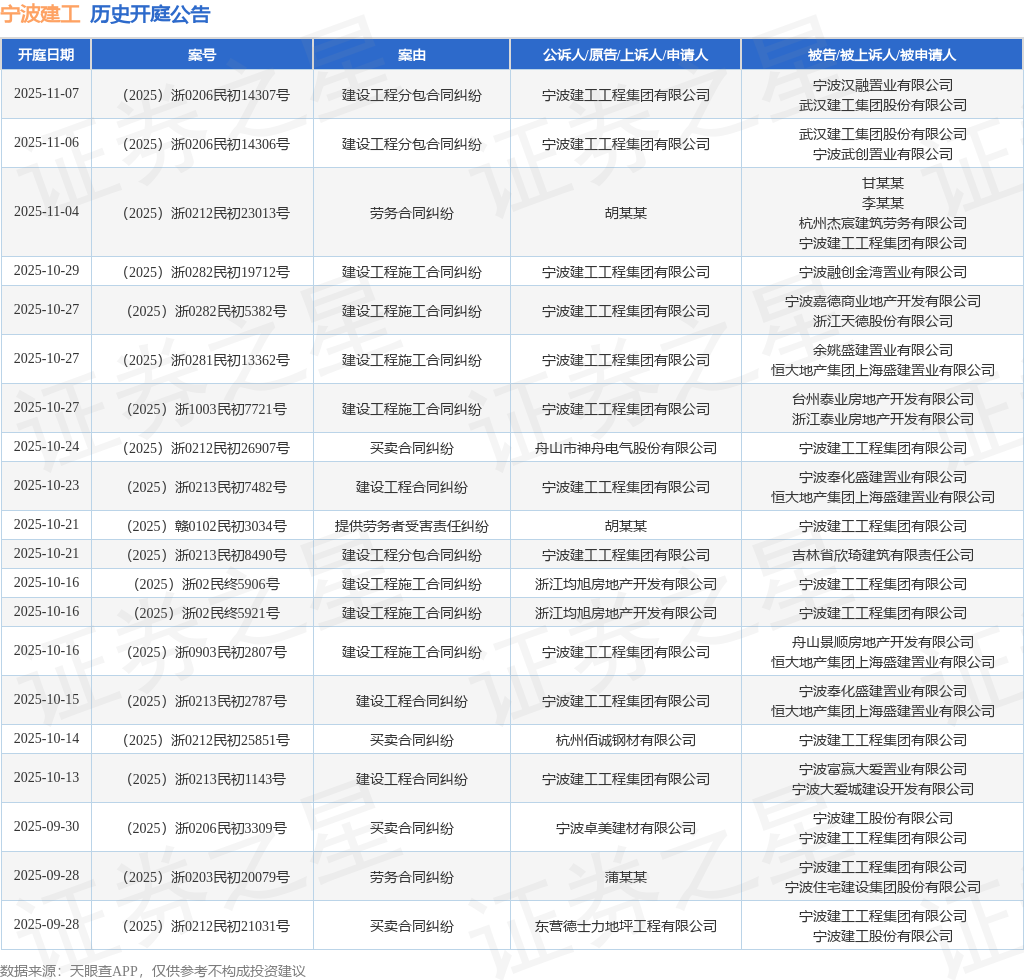The image size is (1024, 980).
Task: Click defendant 吉林省欣琦建筑有限责任公司
Action: [883, 556]
